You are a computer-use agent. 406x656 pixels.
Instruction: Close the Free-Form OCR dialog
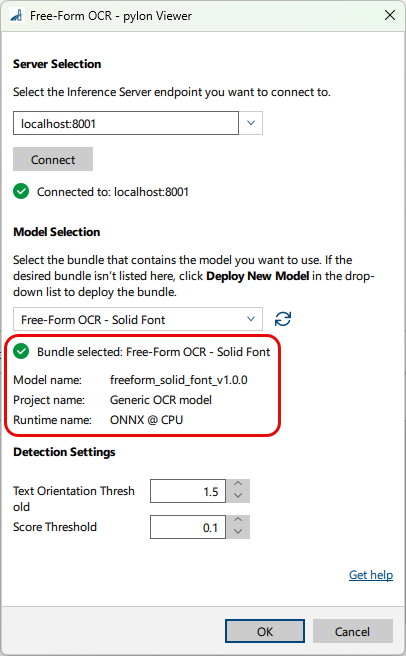coord(390,15)
